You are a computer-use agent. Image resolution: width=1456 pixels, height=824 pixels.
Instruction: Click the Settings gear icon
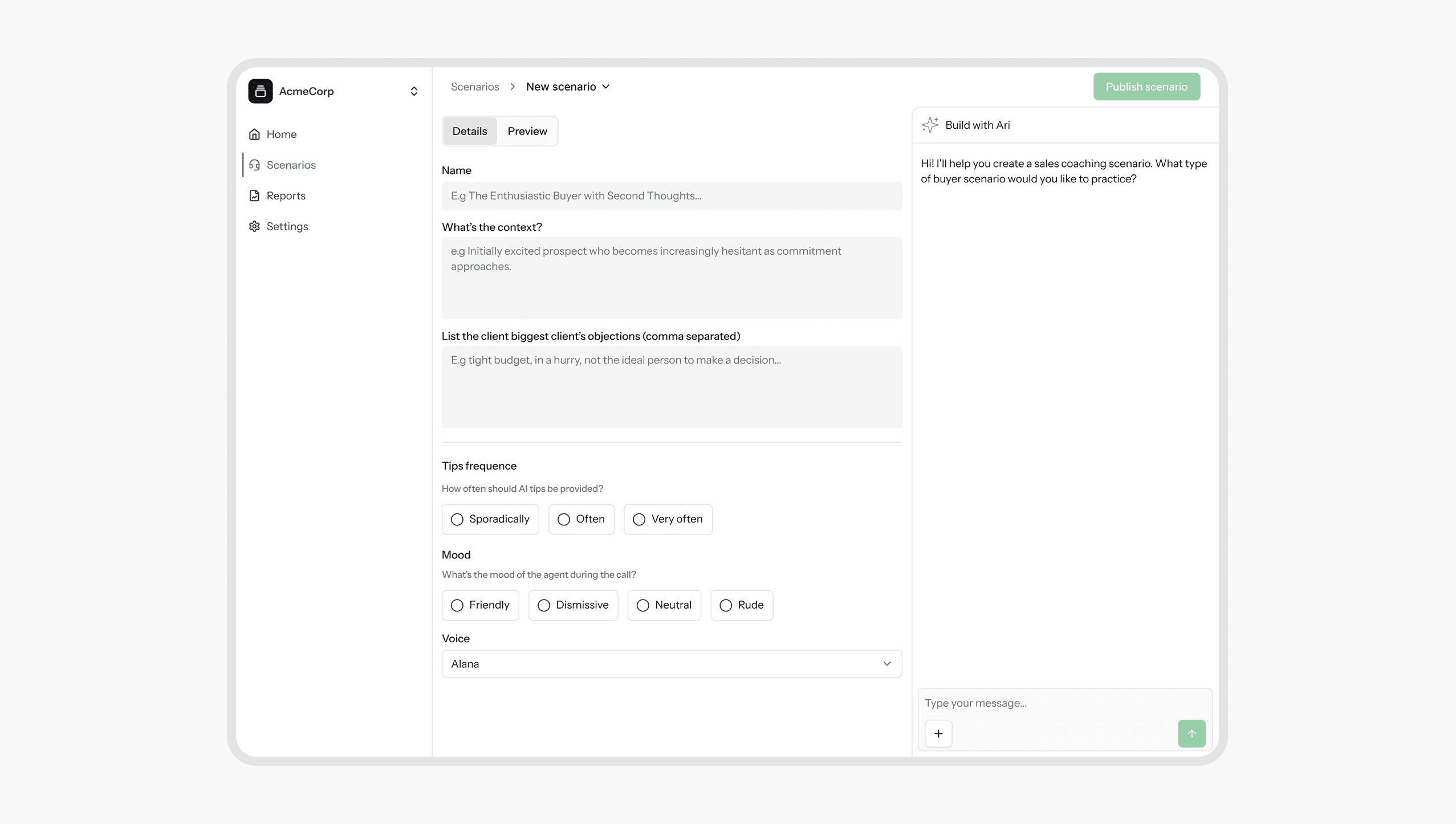click(x=254, y=226)
